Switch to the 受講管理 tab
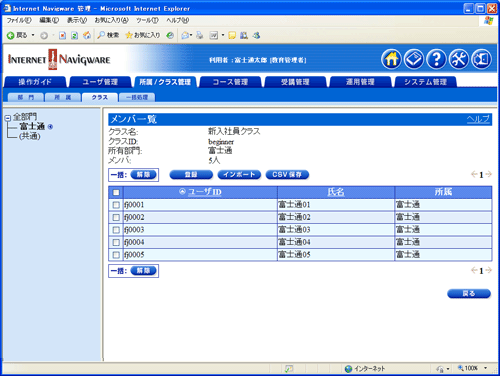This screenshot has width=500, height=376. pyautogui.click(x=295, y=82)
